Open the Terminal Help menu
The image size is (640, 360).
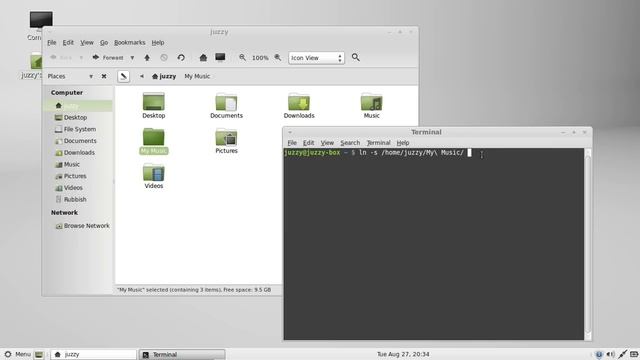pos(403,143)
